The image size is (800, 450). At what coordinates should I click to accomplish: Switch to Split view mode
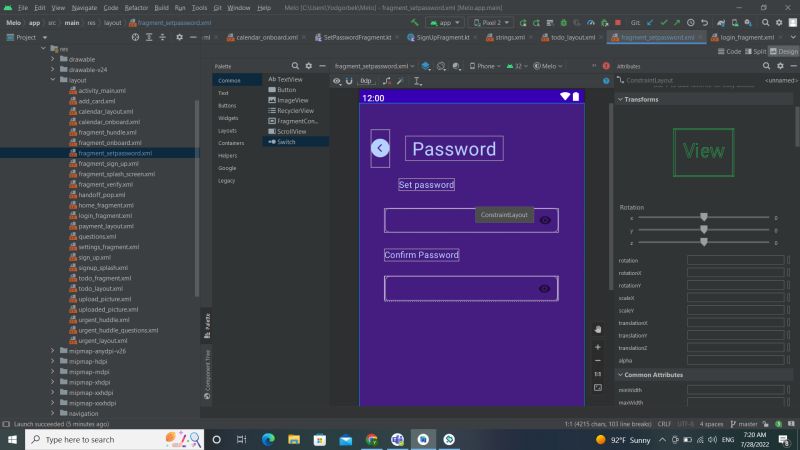756,52
